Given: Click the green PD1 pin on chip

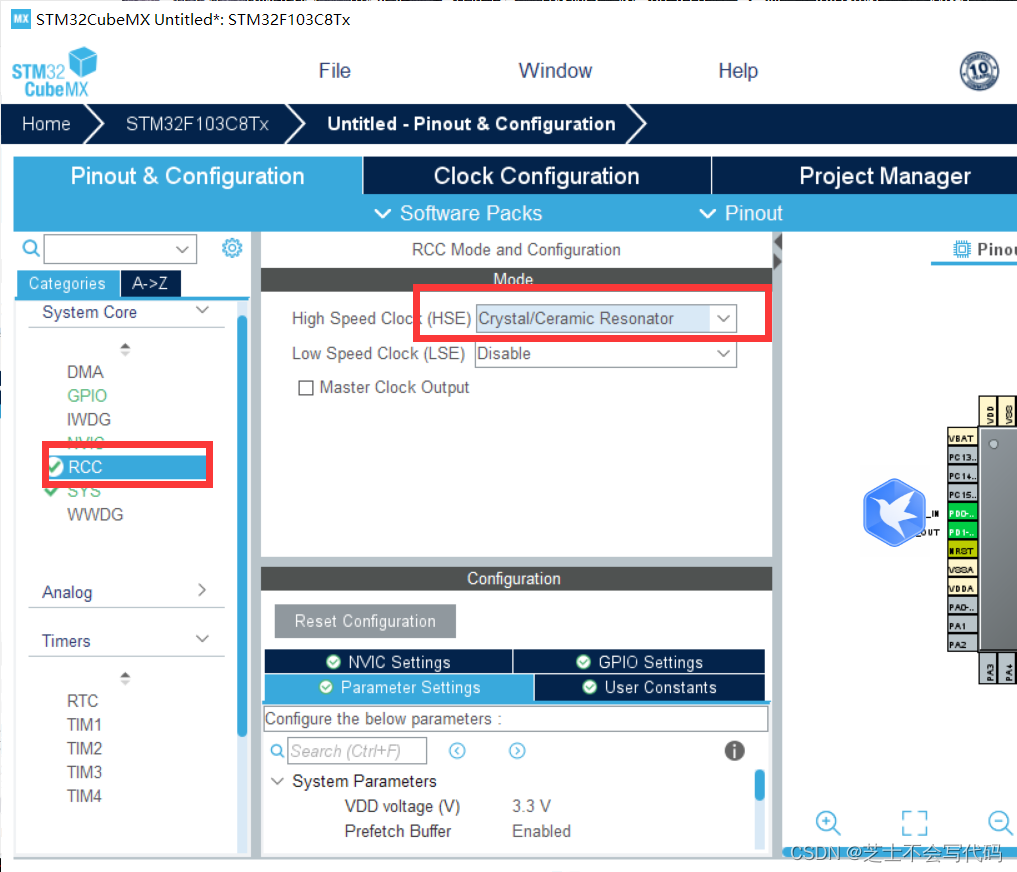Looking at the screenshot, I should [x=962, y=532].
